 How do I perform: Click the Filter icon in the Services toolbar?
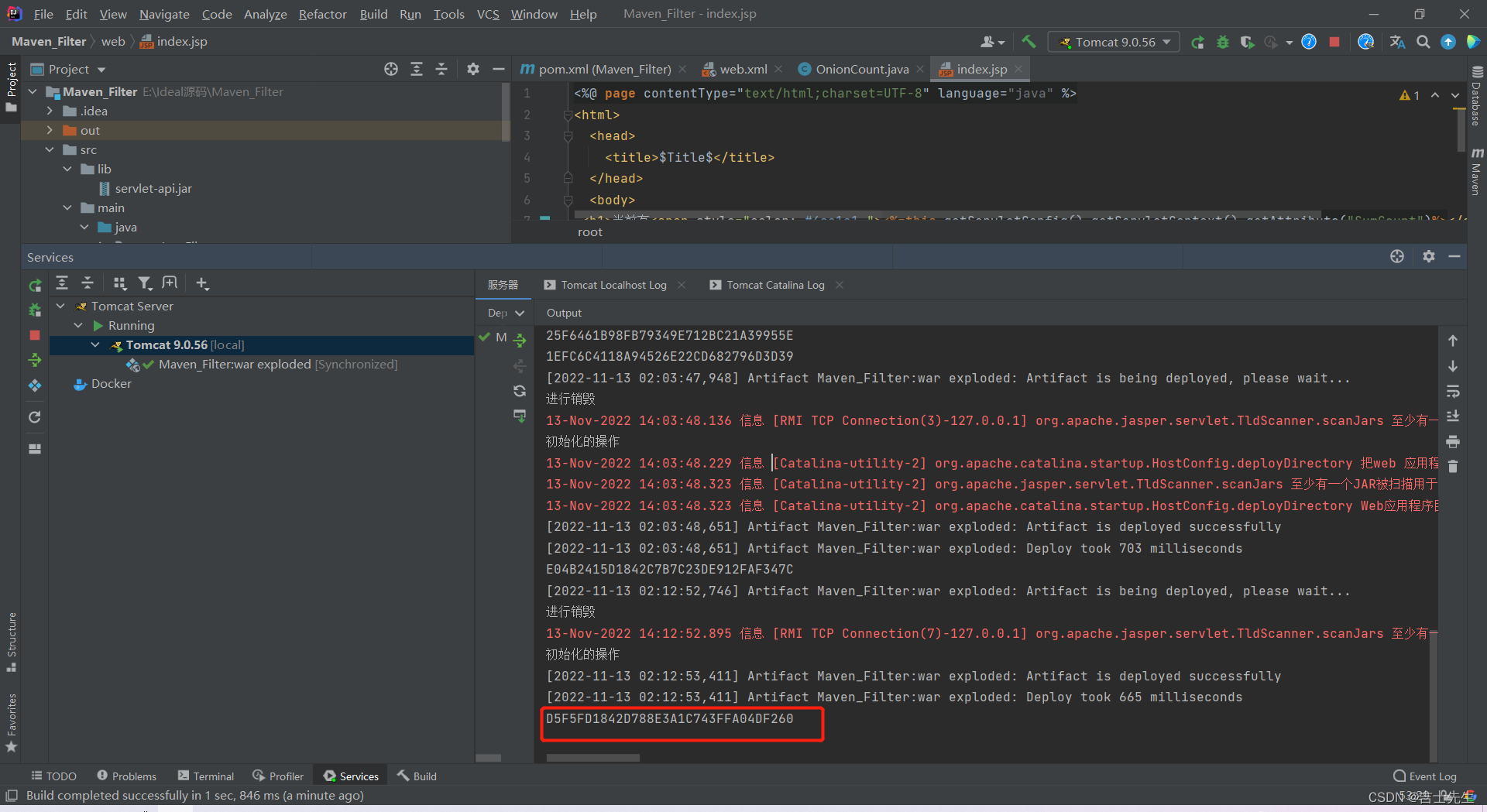[145, 283]
